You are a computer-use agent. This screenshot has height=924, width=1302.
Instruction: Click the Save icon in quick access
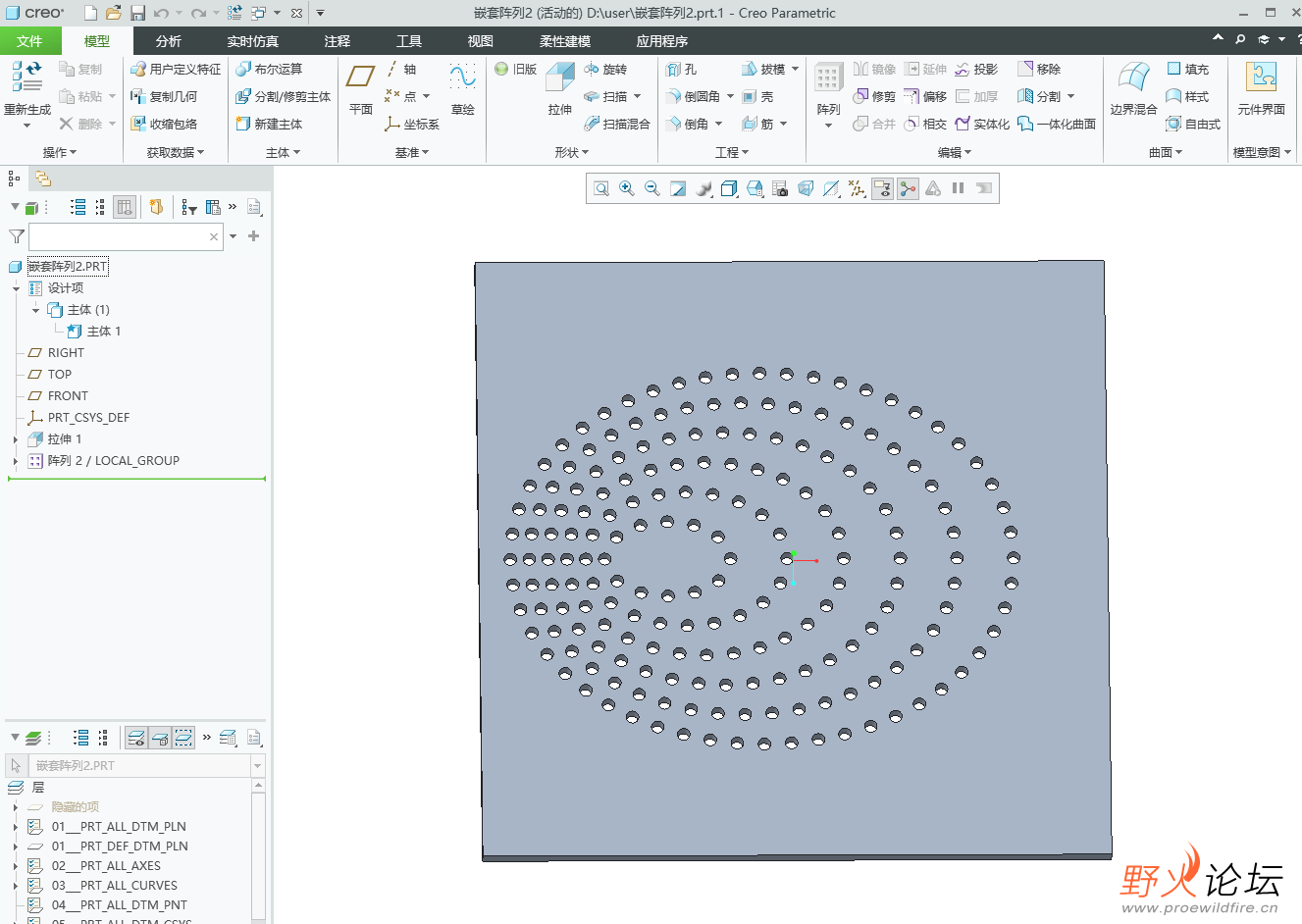[x=138, y=13]
